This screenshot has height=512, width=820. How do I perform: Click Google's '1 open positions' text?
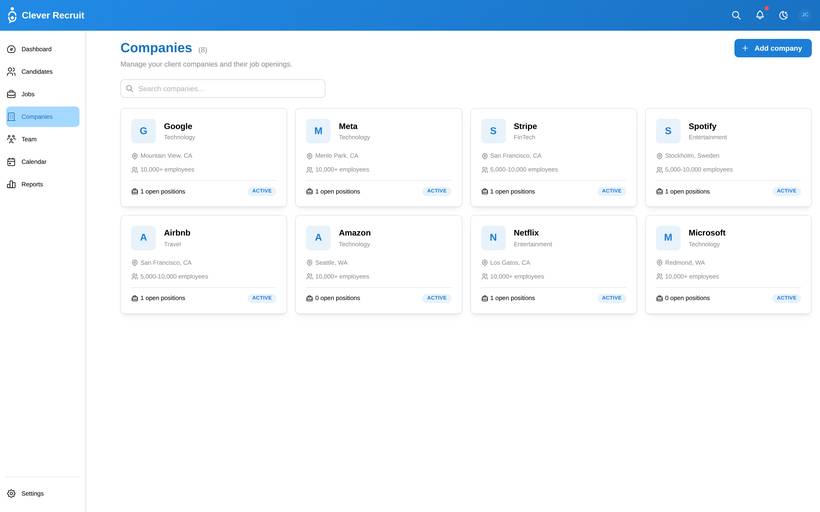pyautogui.click(x=163, y=191)
